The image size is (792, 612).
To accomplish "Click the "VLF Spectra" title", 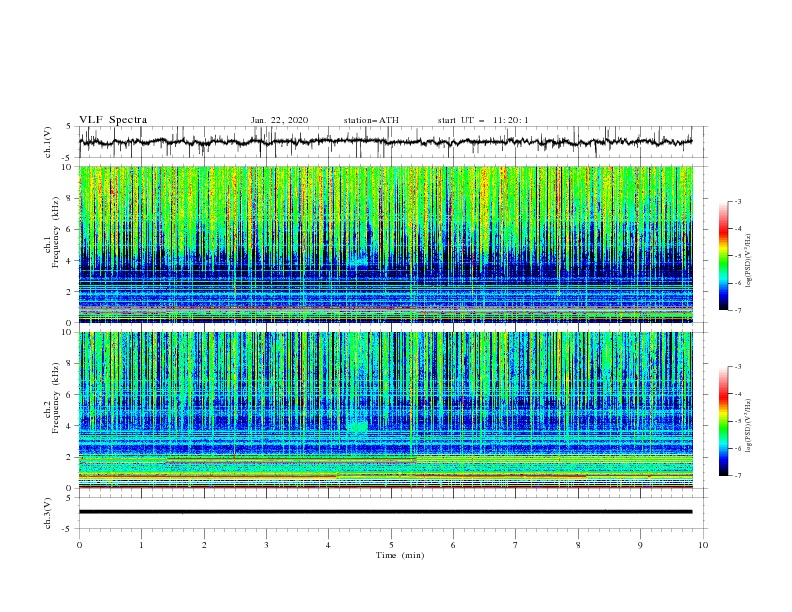I will point(113,120).
